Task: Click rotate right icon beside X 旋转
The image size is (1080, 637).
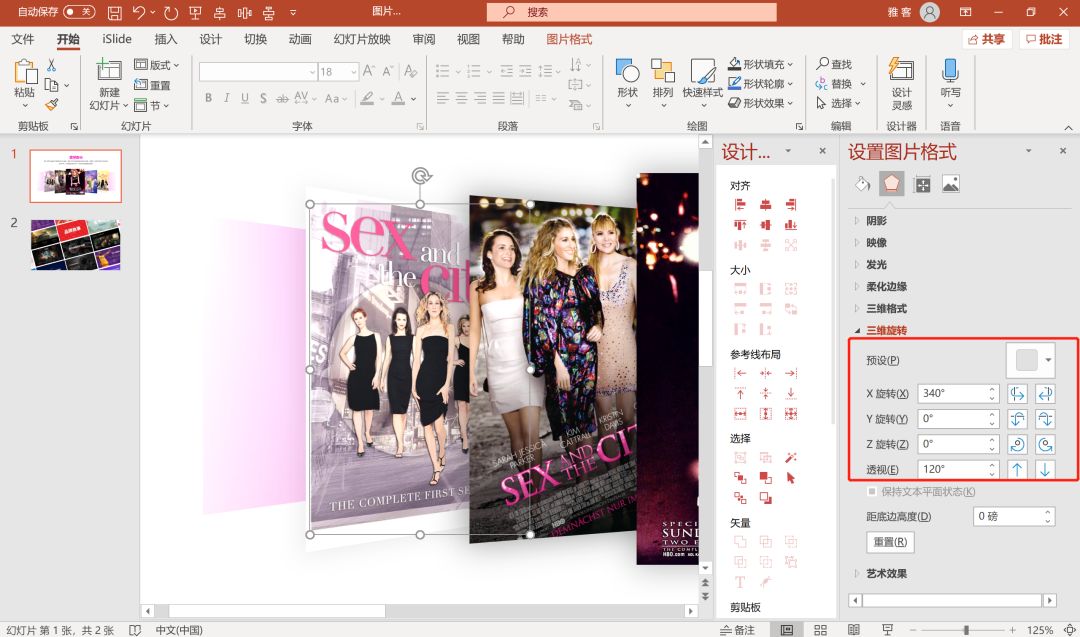Action: (1045, 394)
